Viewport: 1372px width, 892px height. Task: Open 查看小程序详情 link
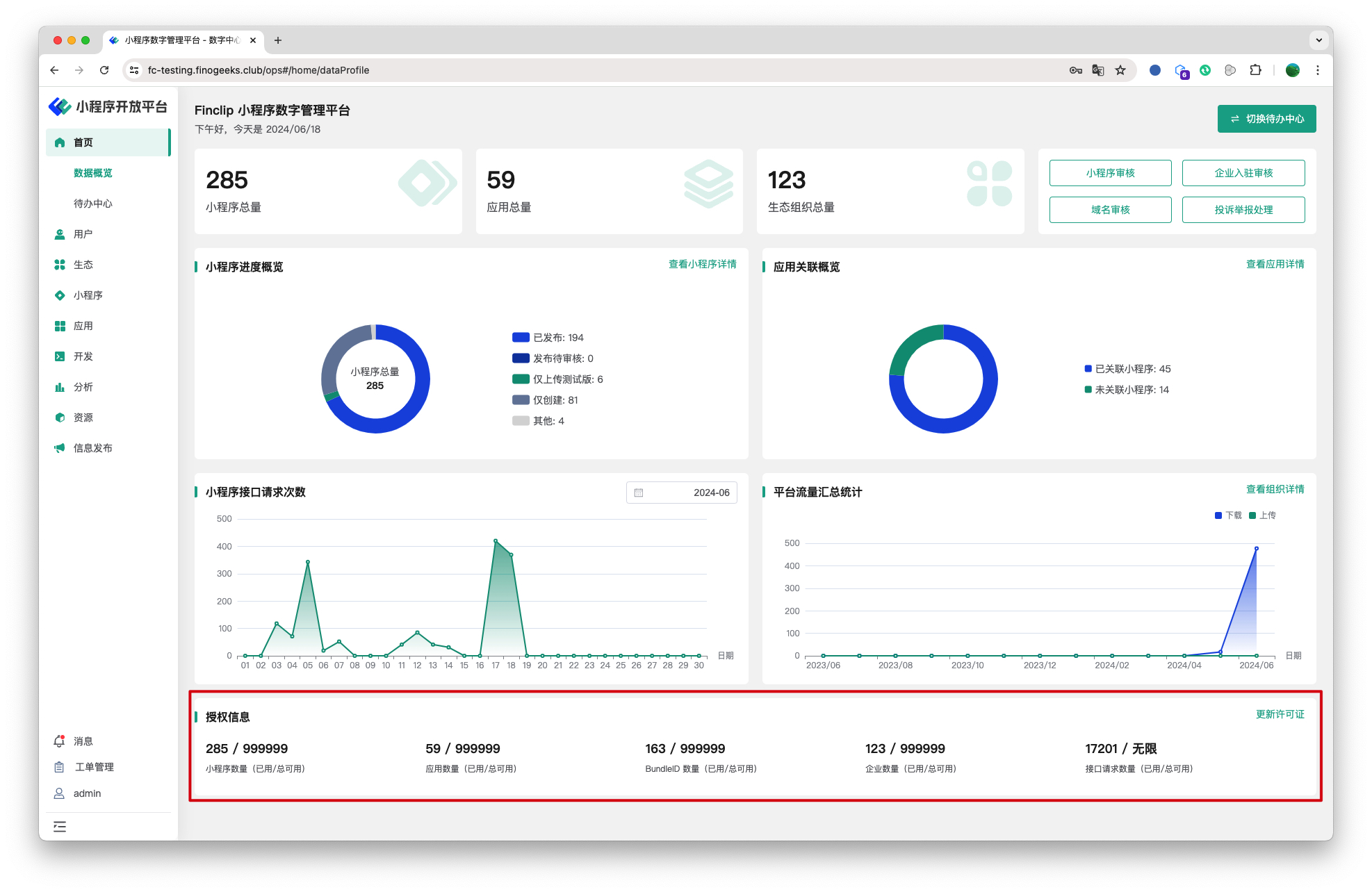[x=702, y=264]
